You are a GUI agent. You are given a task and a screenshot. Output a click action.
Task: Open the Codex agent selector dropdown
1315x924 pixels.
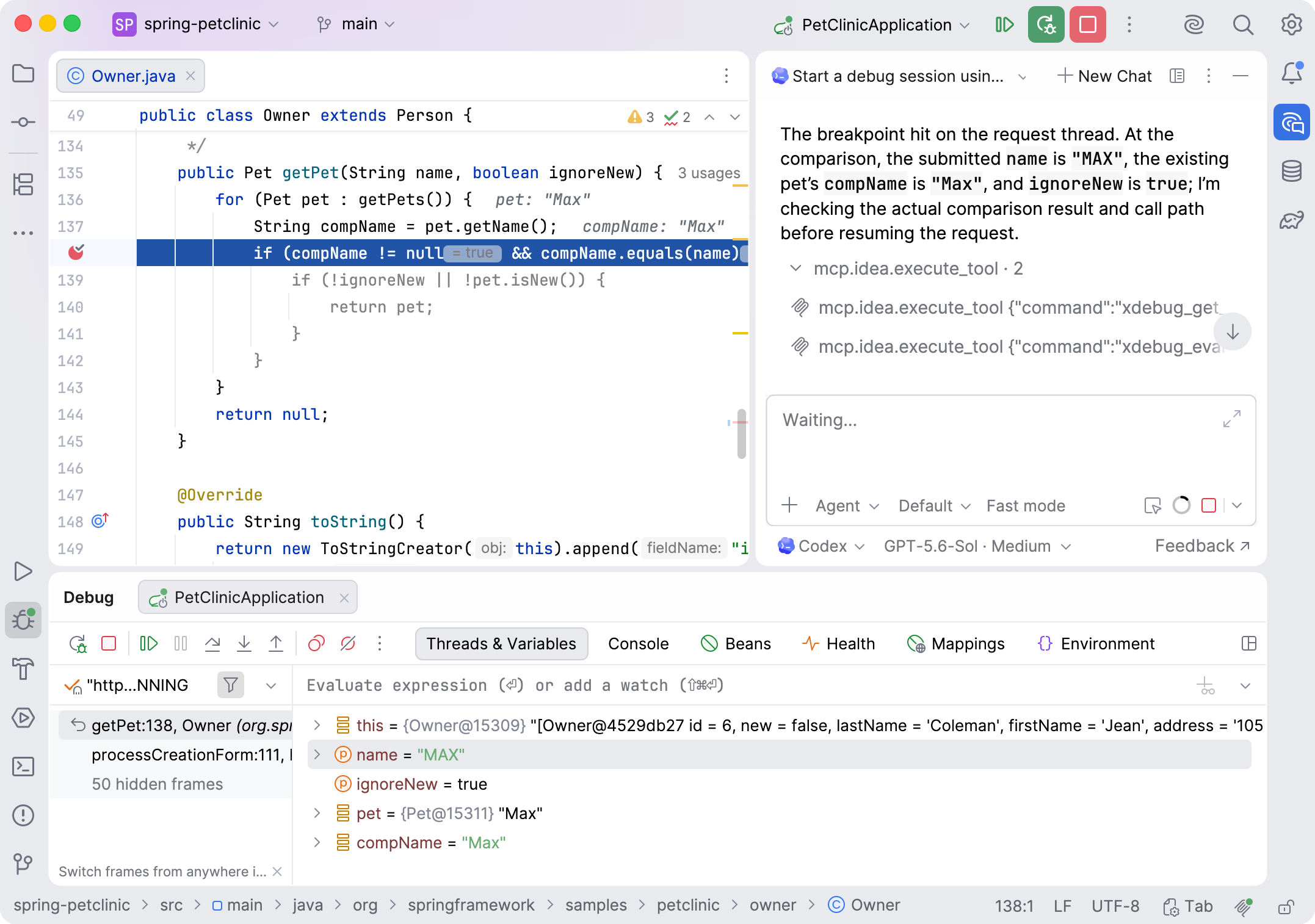tap(822, 546)
